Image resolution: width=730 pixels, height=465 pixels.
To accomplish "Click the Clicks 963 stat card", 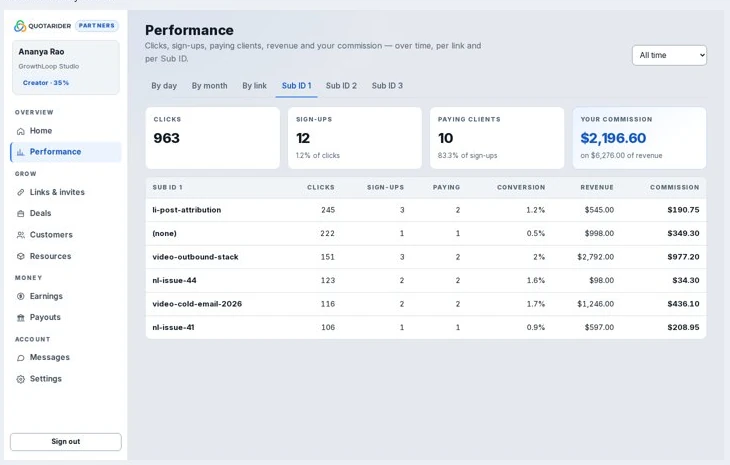I will (x=212, y=138).
